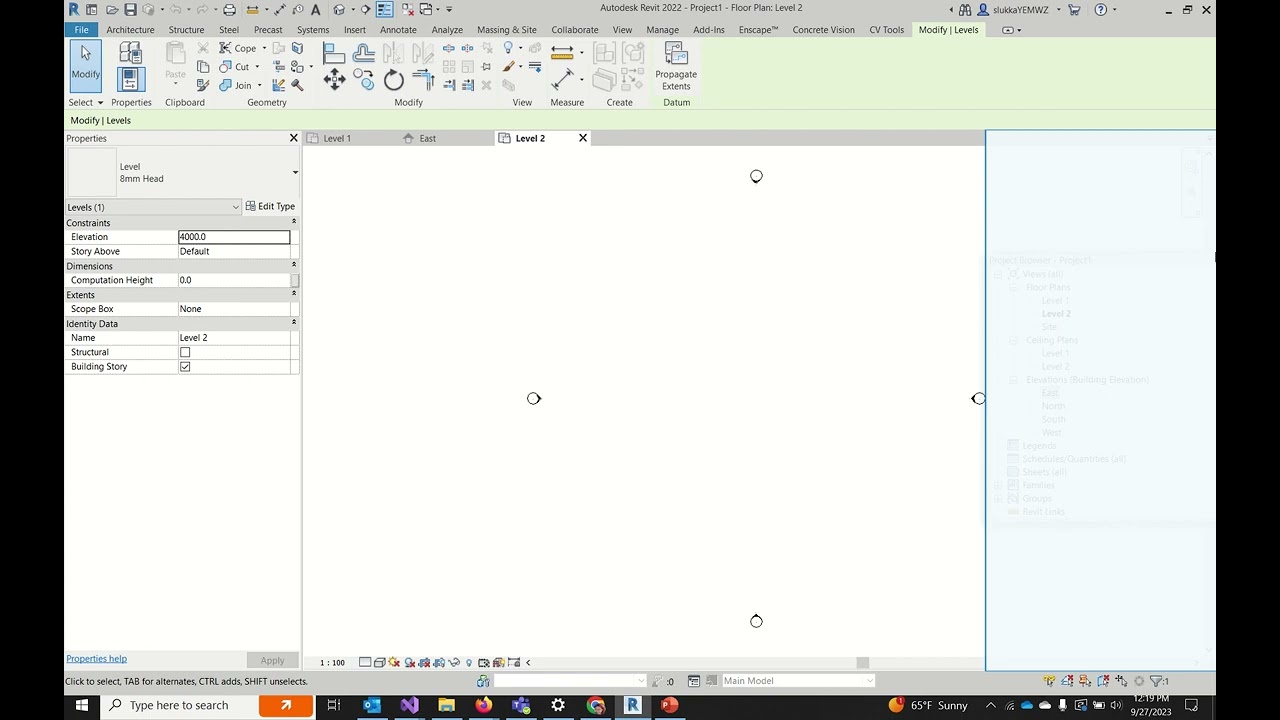
Task: Open the Massing & Site ribbon tab
Action: point(506,30)
